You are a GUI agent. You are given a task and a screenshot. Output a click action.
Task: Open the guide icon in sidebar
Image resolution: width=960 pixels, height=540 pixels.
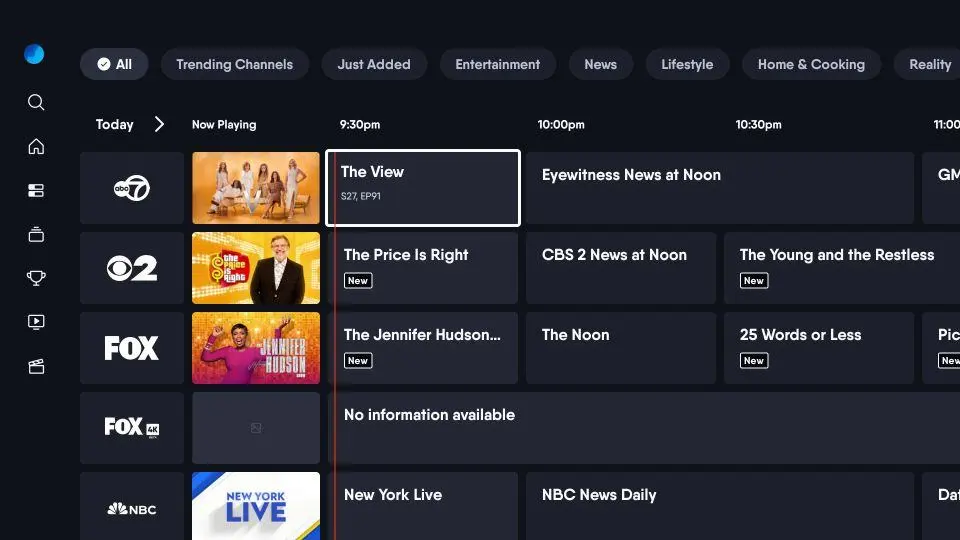[36, 190]
